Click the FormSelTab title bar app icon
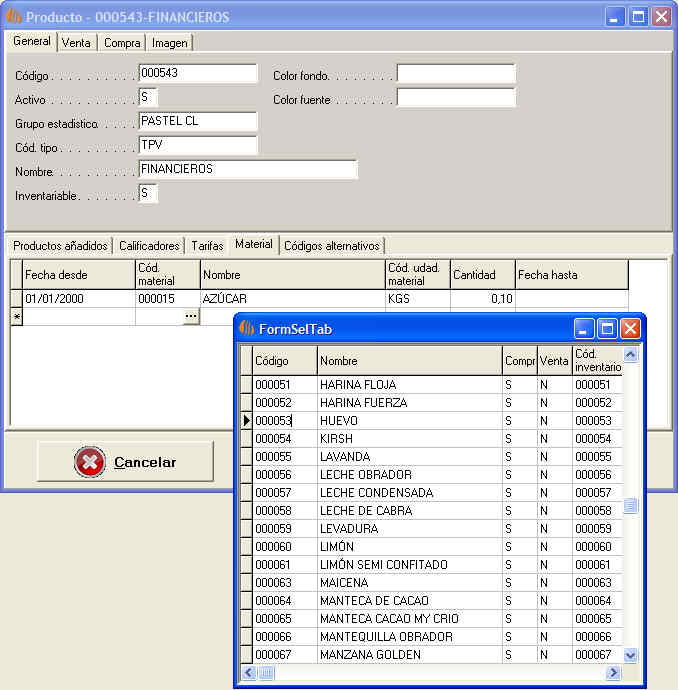 pyautogui.click(x=246, y=328)
